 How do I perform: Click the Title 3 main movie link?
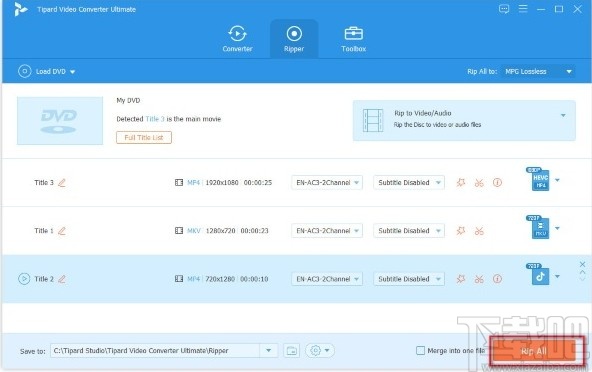(155, 119)
